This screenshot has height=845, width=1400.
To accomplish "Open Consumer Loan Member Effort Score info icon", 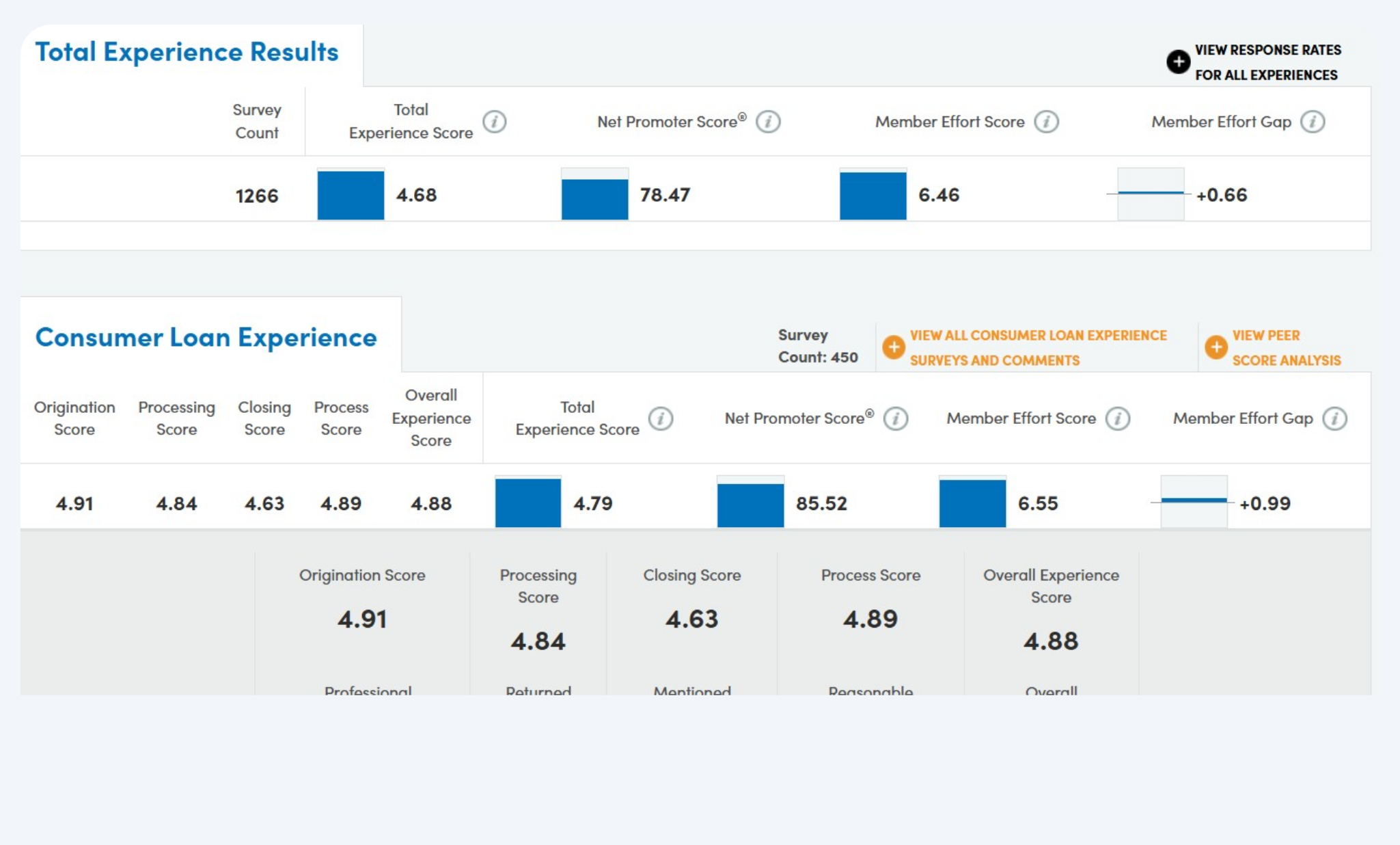I will 1118,418.
